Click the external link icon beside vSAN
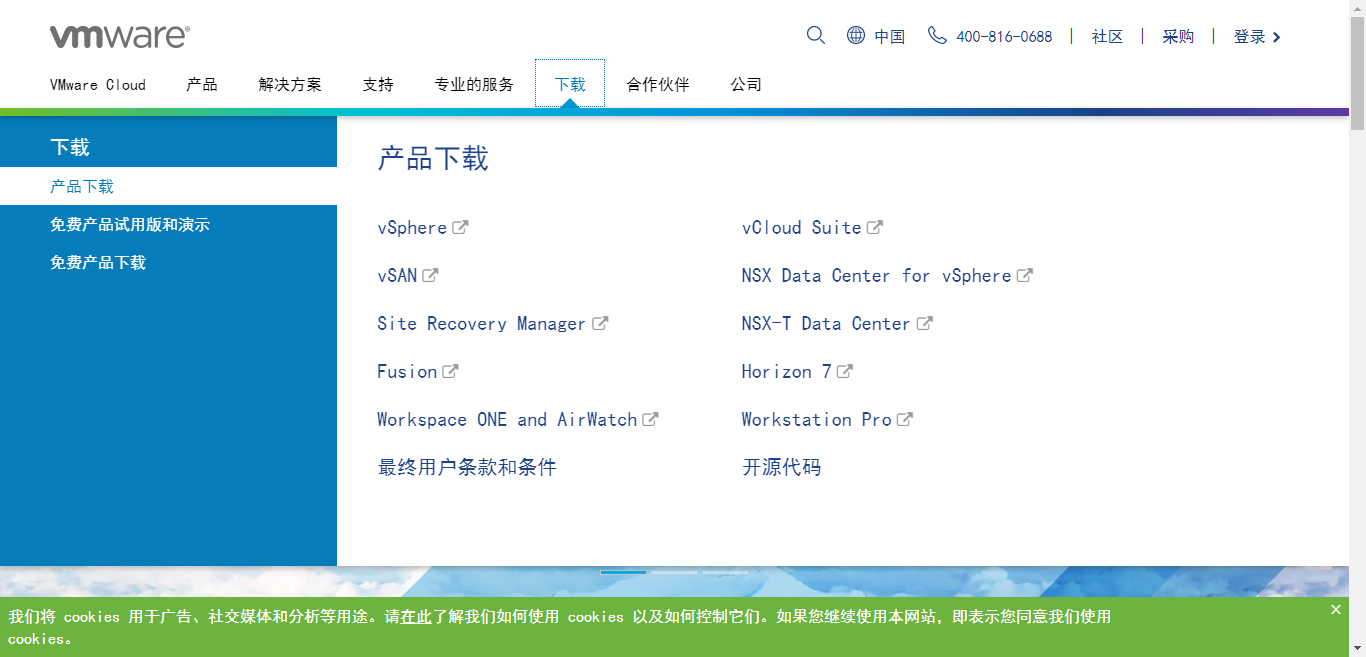The height and width of the screenshot is (657, 1366). coord(430,274)
